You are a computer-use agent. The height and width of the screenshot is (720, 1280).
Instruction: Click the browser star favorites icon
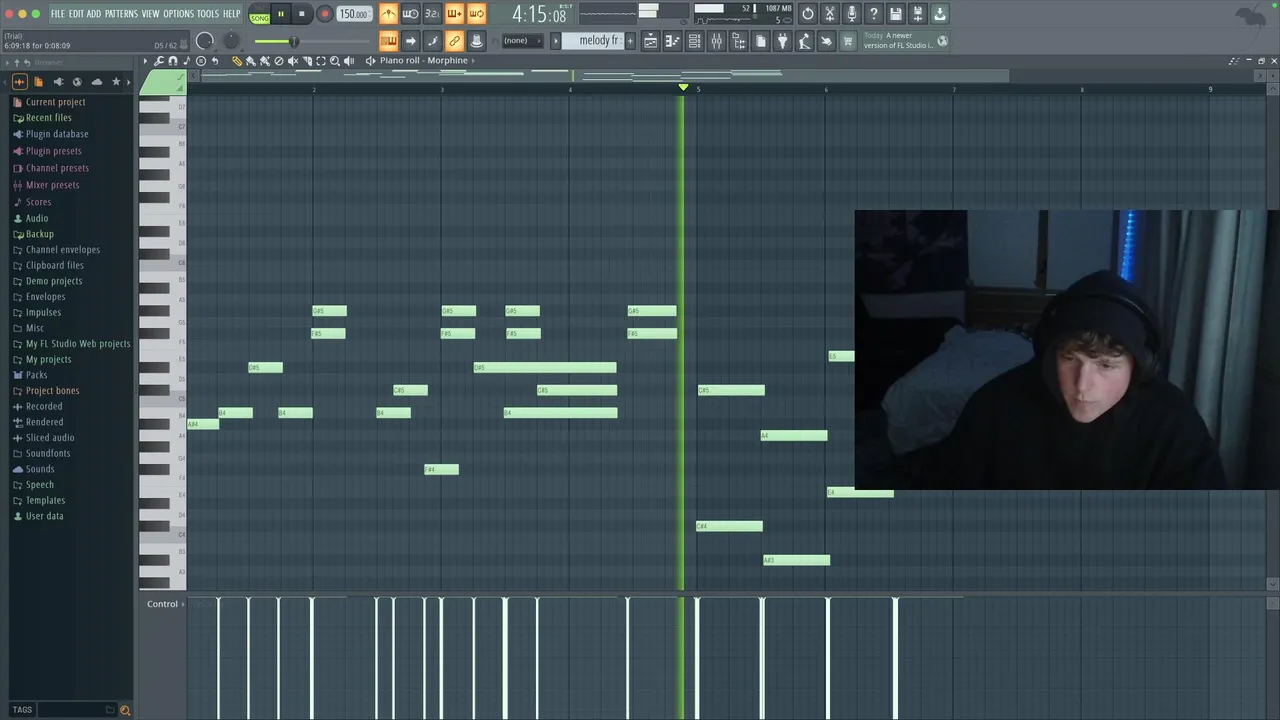[116, 82]
